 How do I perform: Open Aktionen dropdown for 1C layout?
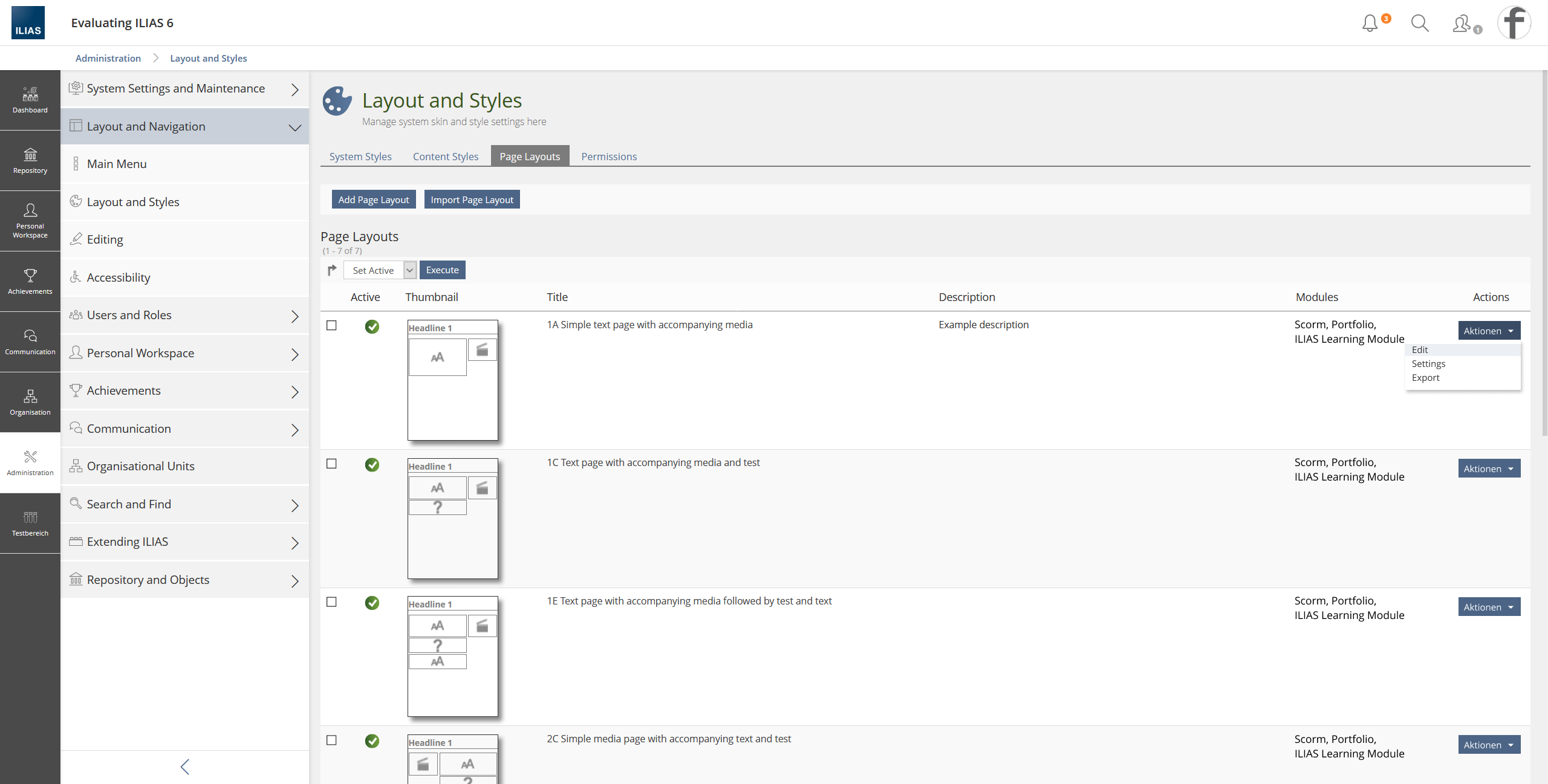click(x=1489, y=469)
